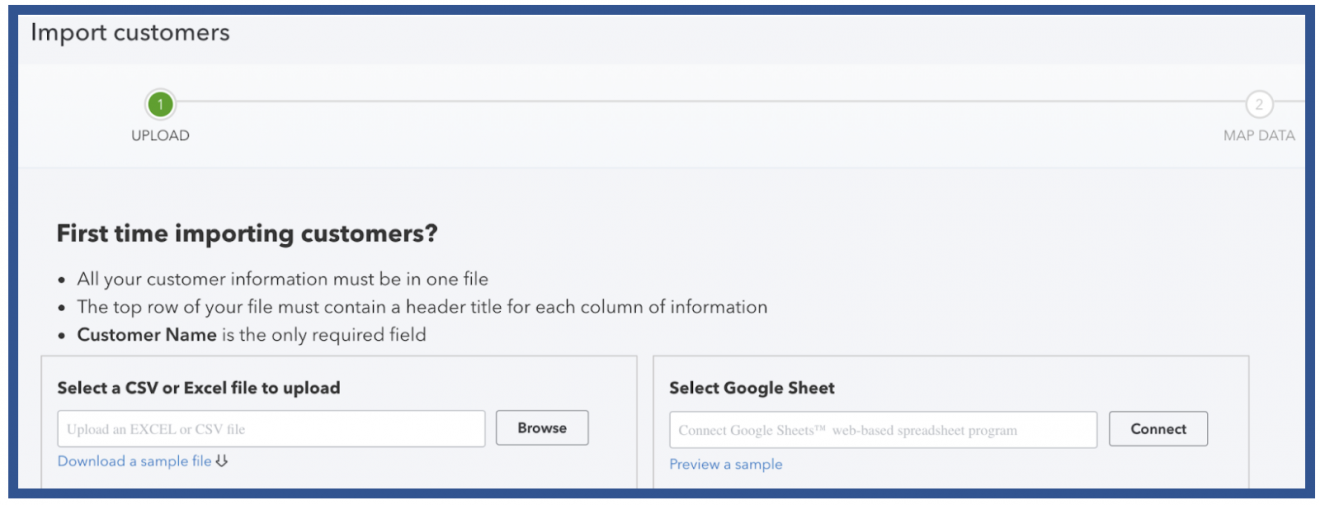Screen dimensions: 1320x505
Task: Click the progress line between the steps
Action: click(x=700, y=102)
